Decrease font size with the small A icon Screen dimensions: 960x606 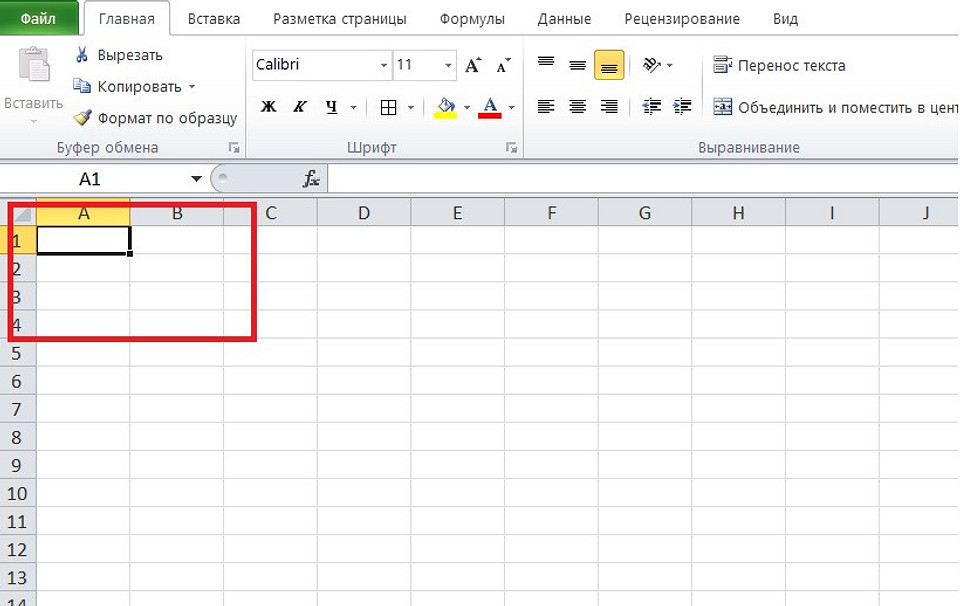click(501, 66)
